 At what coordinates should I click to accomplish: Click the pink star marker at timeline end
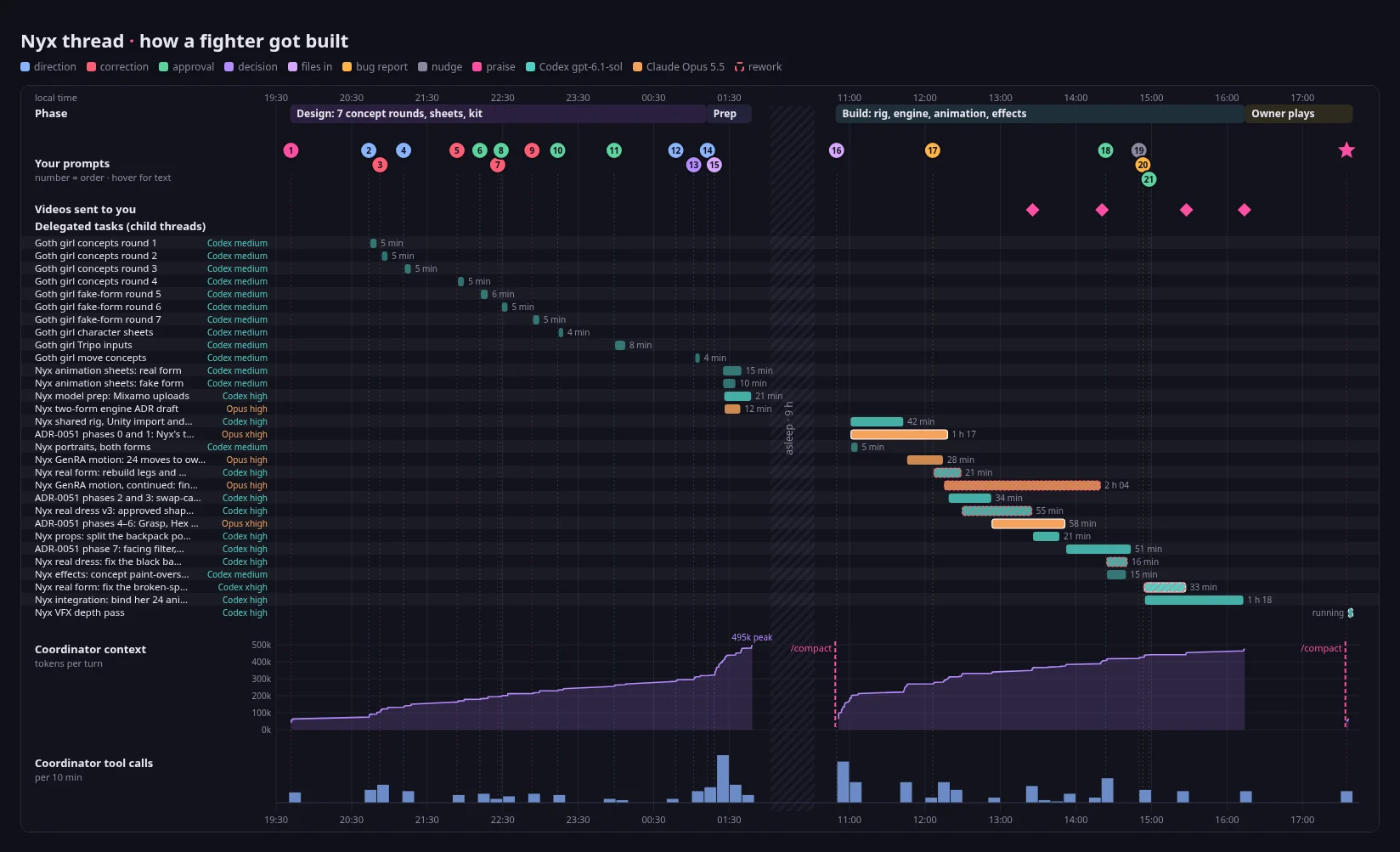point(1346,150)
